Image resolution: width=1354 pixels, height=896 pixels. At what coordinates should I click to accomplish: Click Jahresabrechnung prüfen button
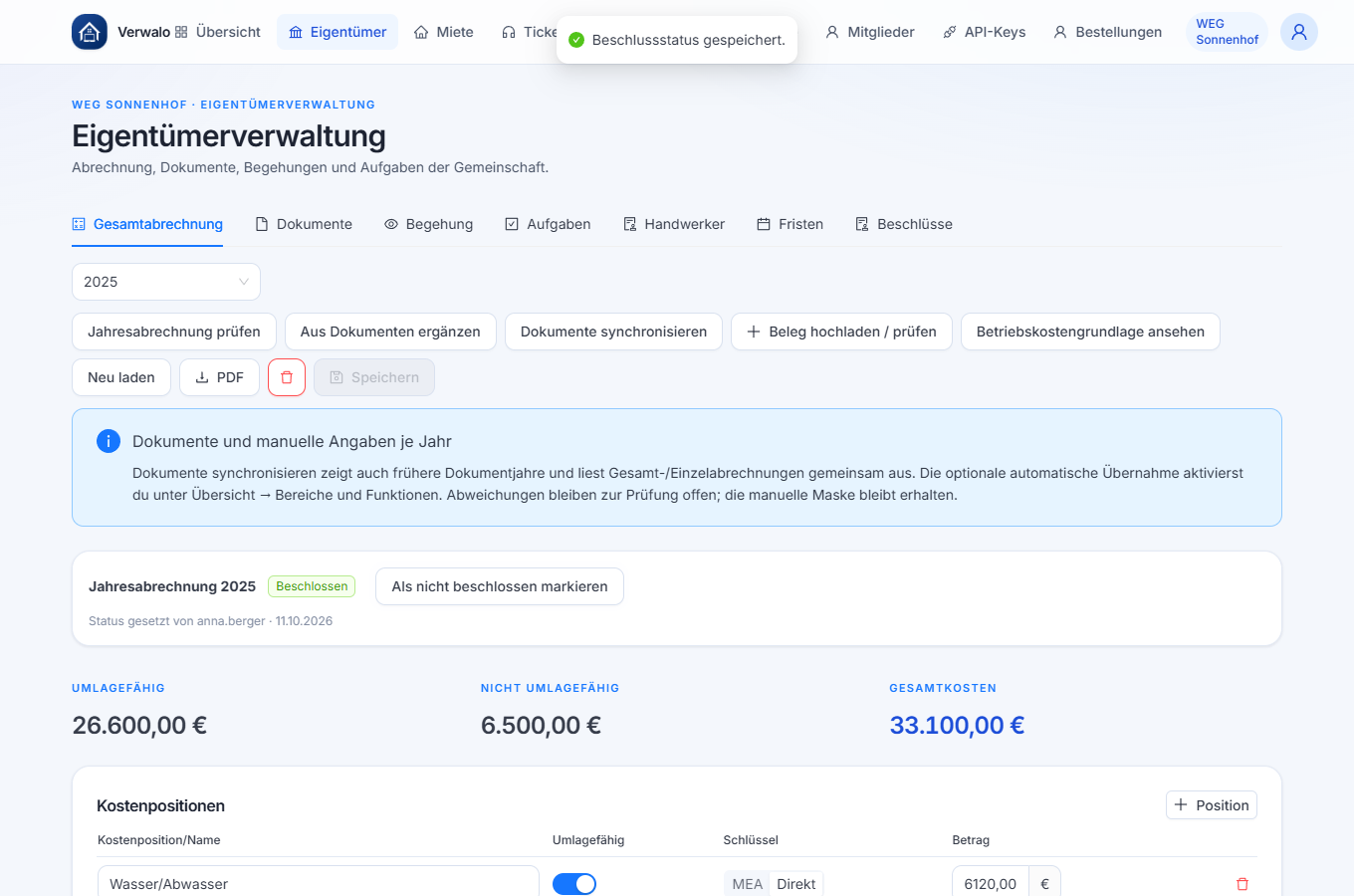click(174, 332)
